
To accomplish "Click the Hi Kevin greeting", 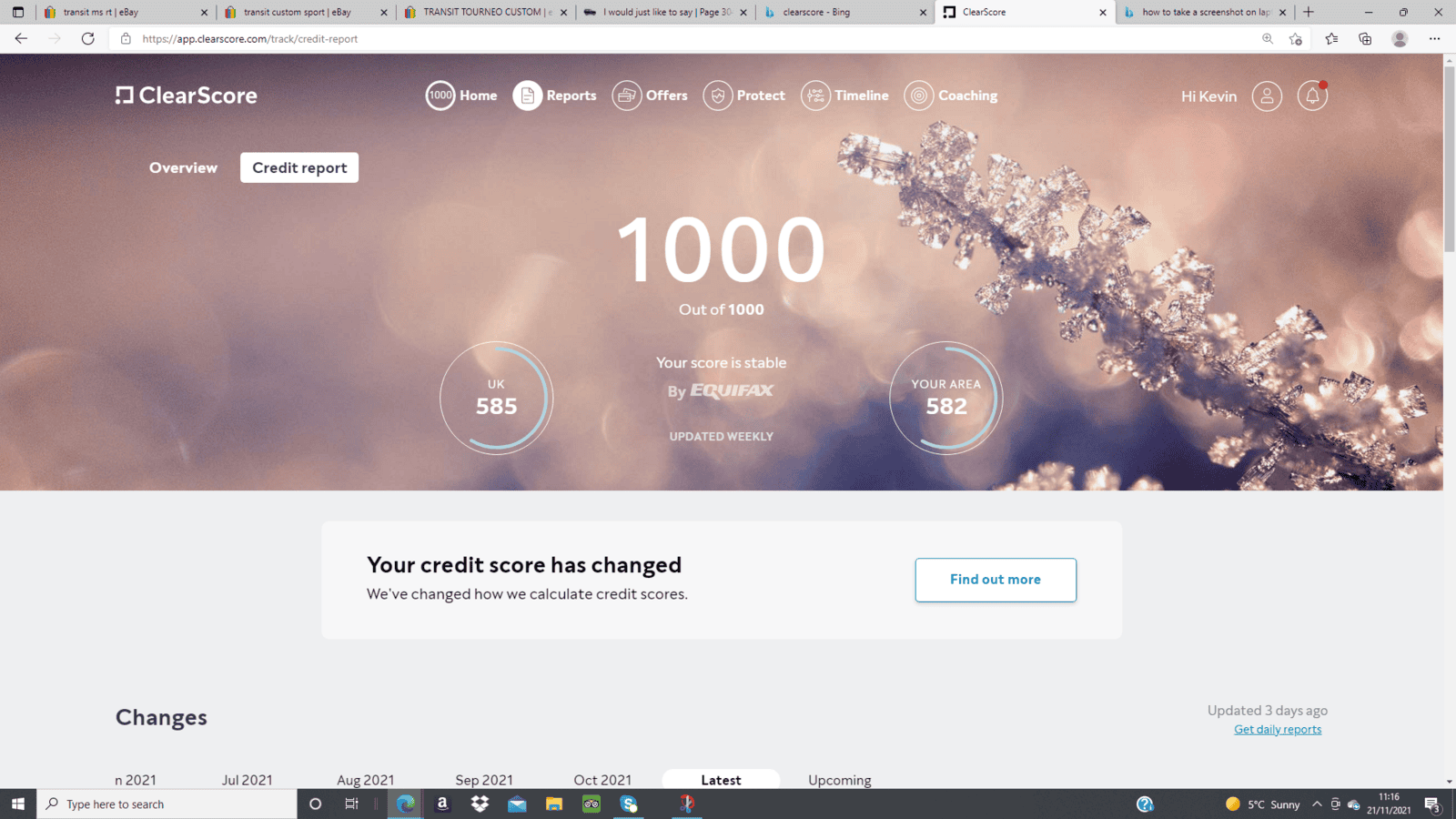I will click(x=1208, y=96).
